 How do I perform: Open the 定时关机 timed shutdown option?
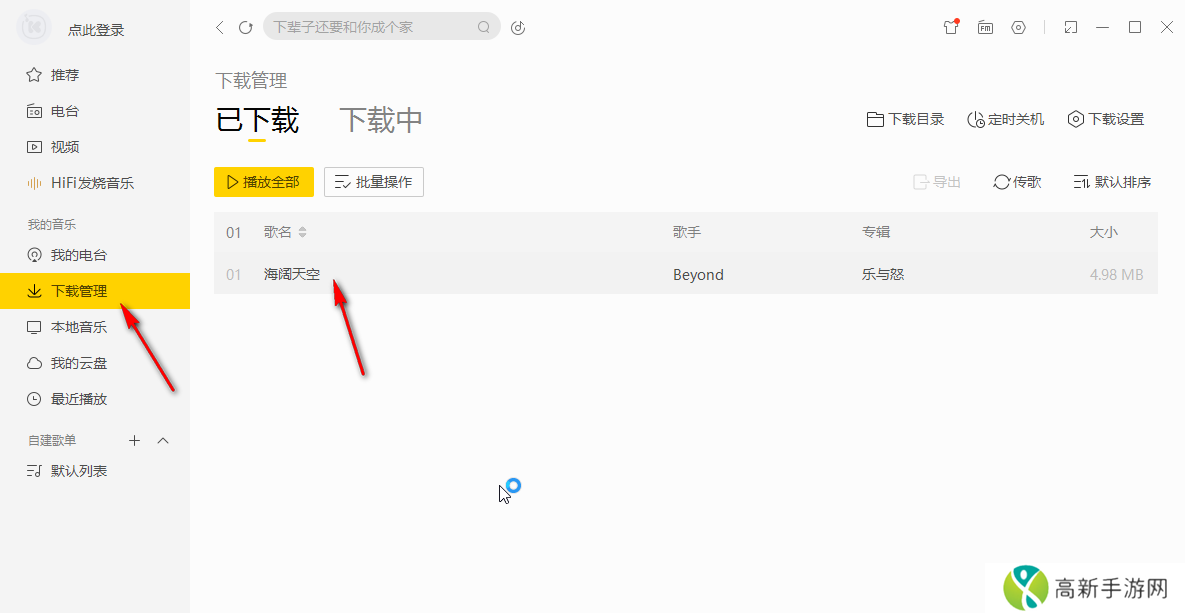pos(1005,118)
